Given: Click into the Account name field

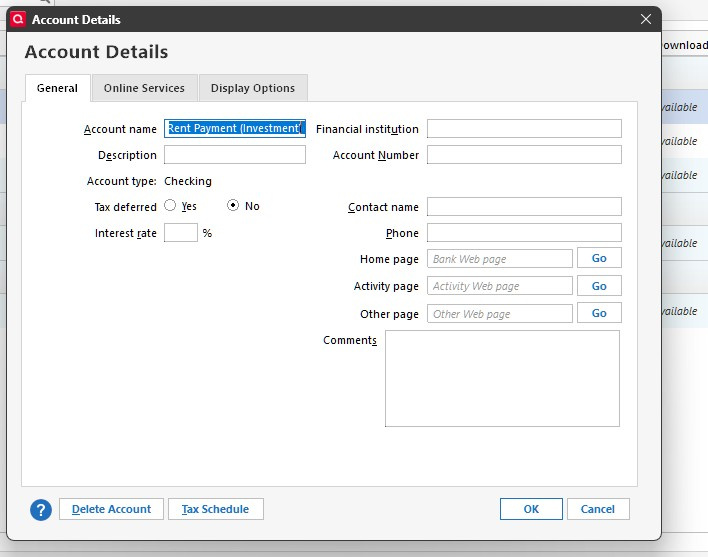Looking at the screenshot, I should pyautogui.click(x=234, y=128).
